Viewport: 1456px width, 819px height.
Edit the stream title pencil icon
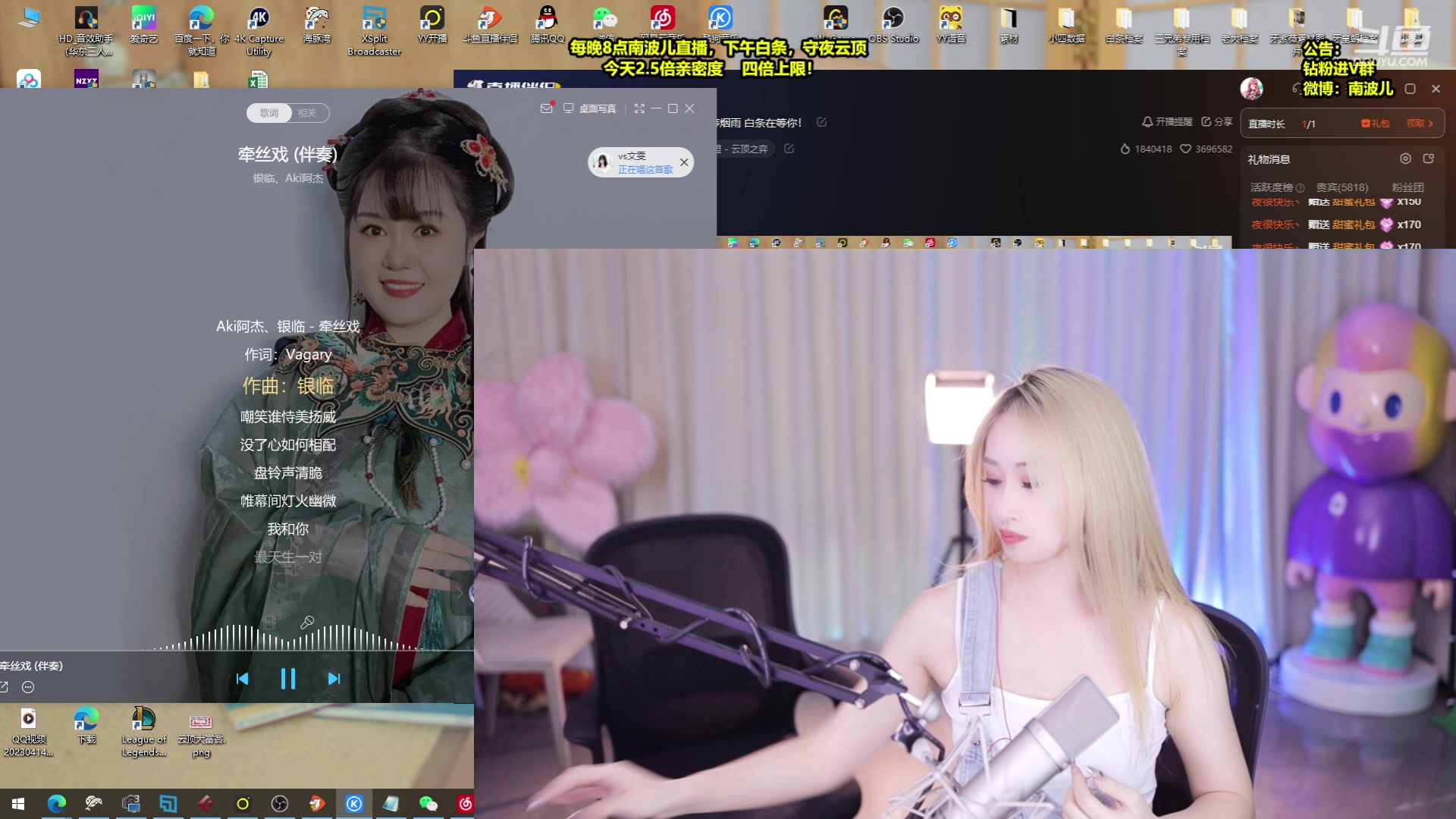pyautogui.click(x=822, y=122)
